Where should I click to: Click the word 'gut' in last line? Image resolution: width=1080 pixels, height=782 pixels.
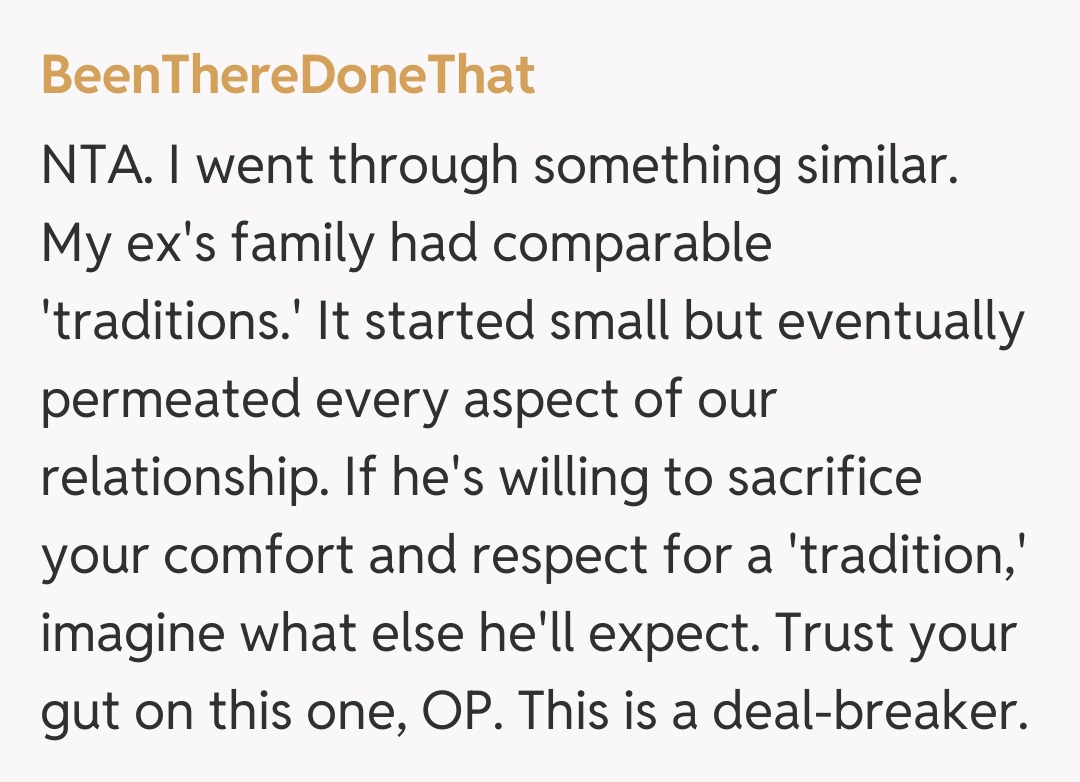point(77,712)
